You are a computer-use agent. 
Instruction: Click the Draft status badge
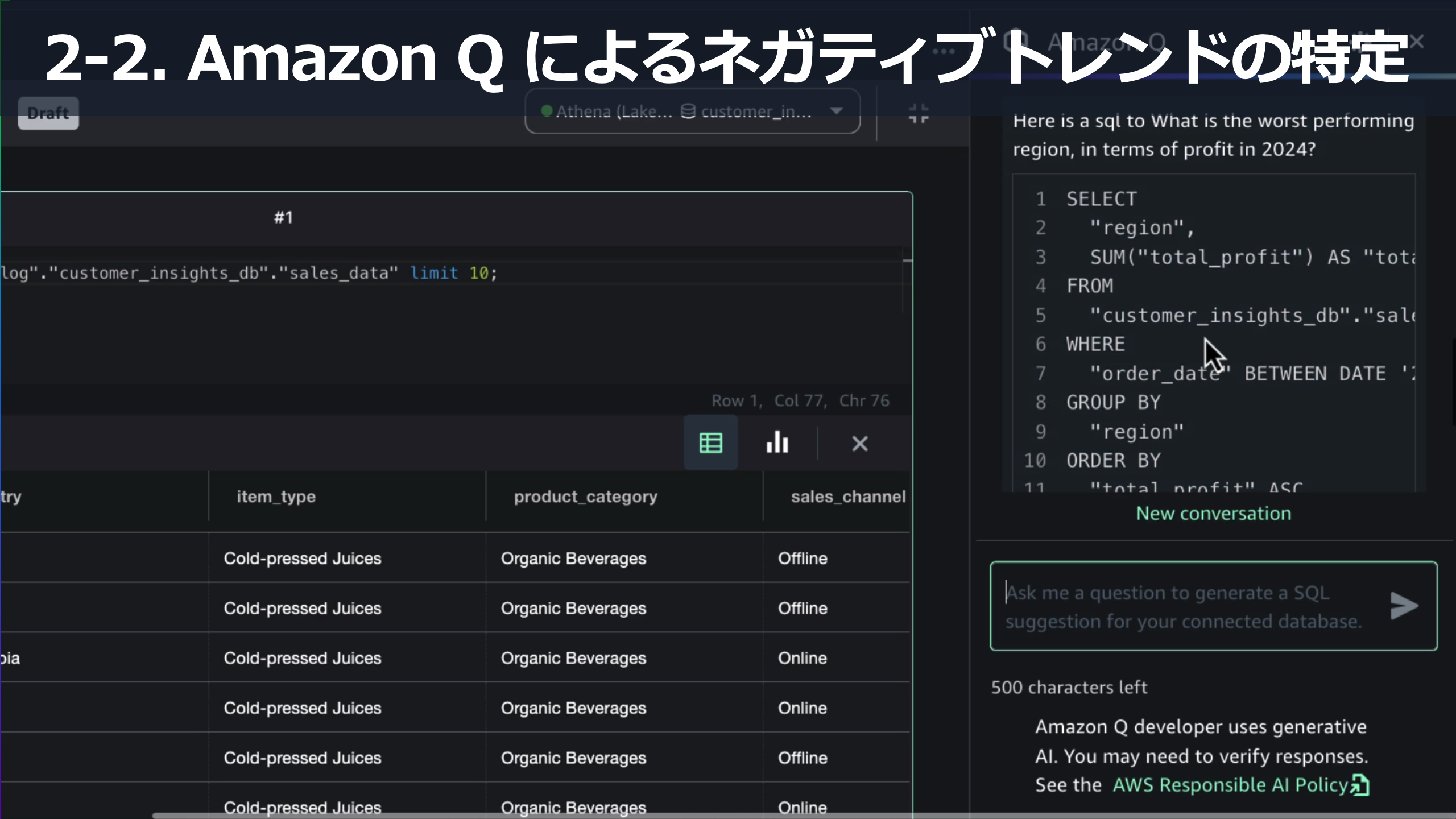point(48,113)
